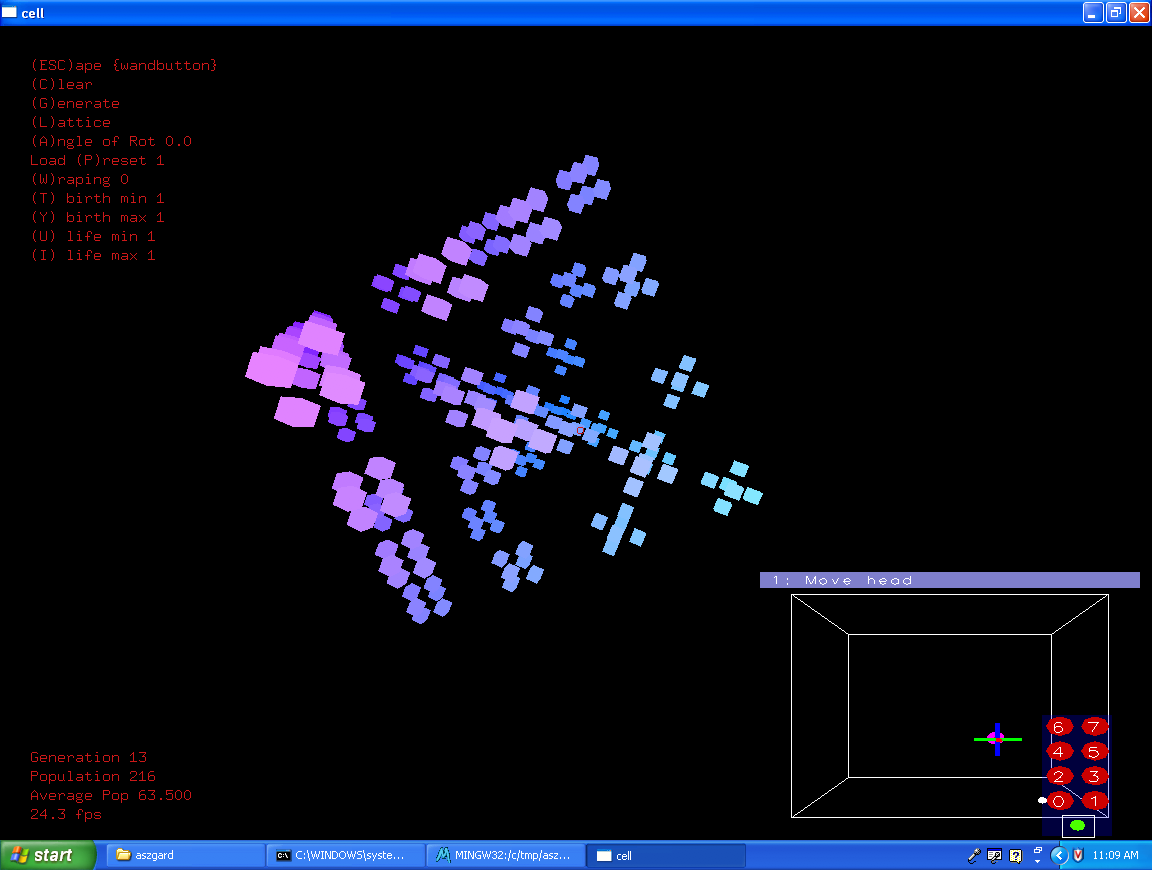
Task: Select red wand button 4
Action: 1059,751
